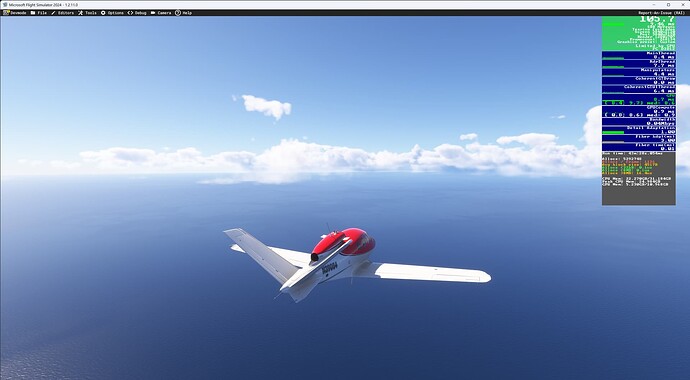Open the Tools menu
Viewport: 690px width, 380px height.
[87, 13]
